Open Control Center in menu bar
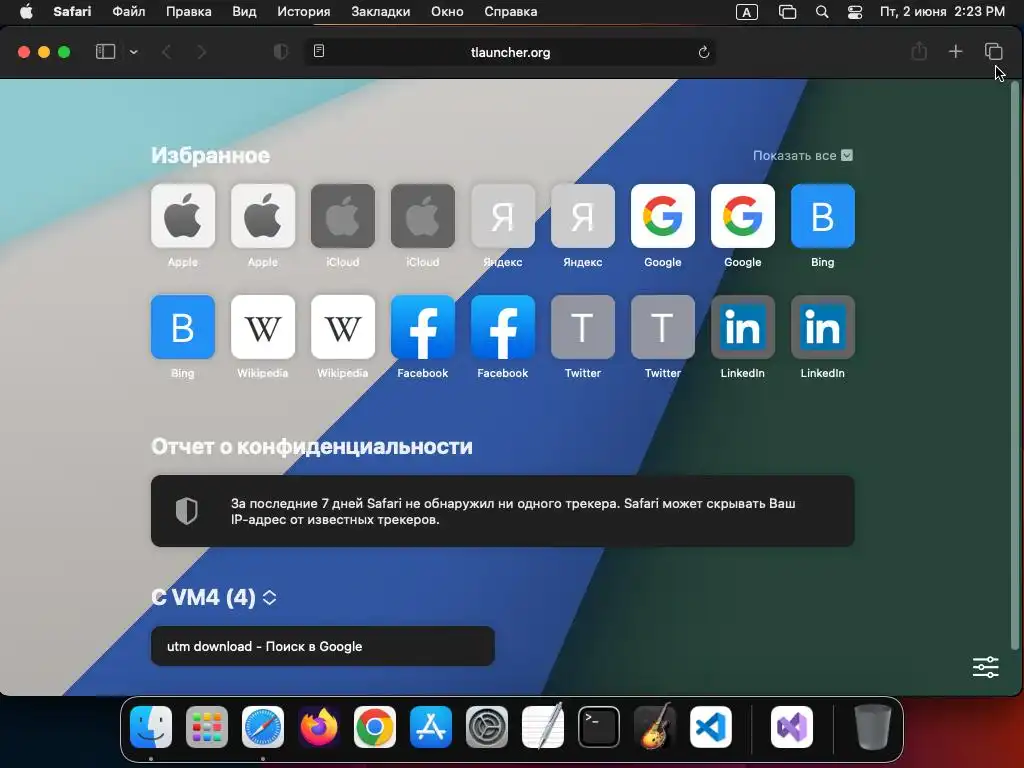This screenshot has width=1024, height=768. click(855, 12)
